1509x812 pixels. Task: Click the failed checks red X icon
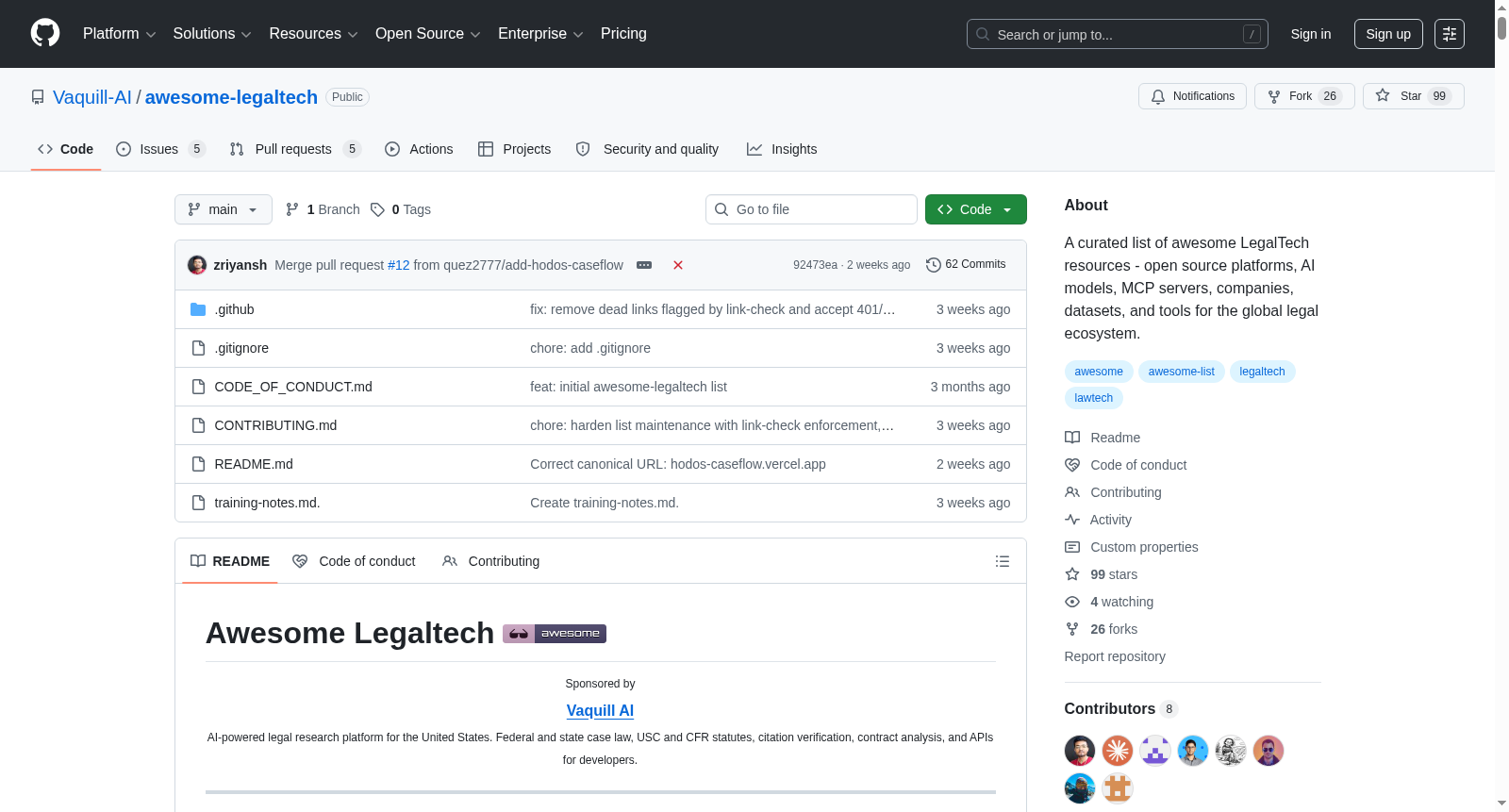pos(678,265)
